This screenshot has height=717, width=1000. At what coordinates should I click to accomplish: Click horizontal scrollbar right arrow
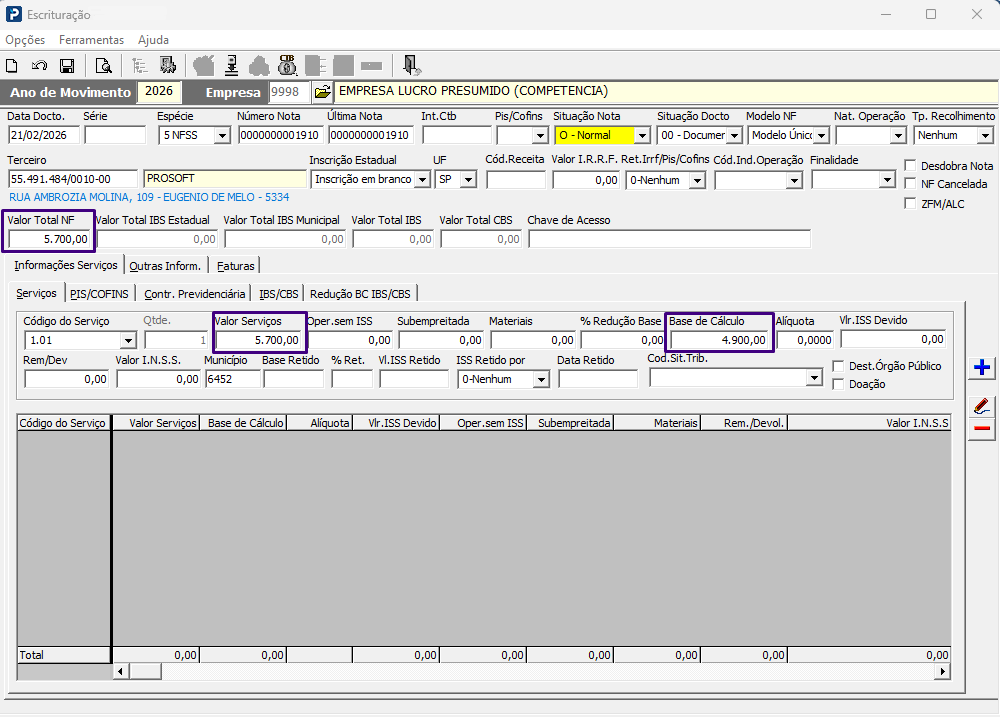pos(943,671)
